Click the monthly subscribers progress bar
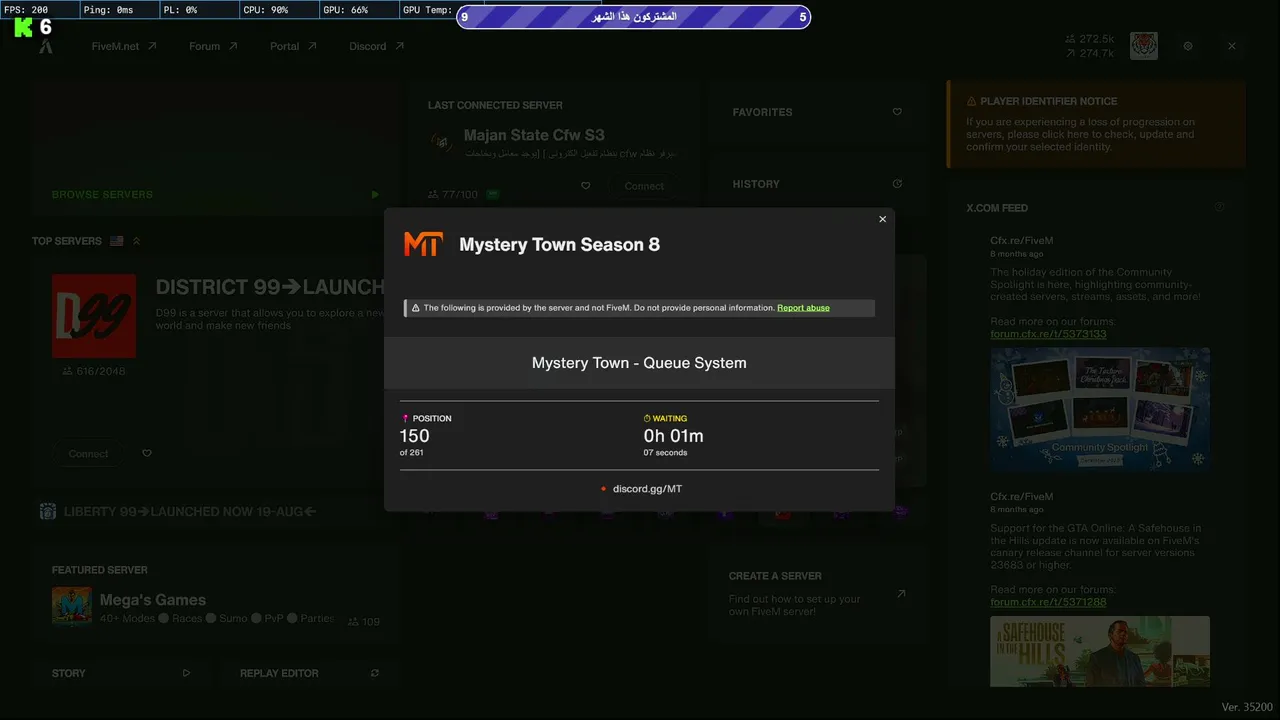Viewport: 1280px width, 720px height. coord(634,17)
